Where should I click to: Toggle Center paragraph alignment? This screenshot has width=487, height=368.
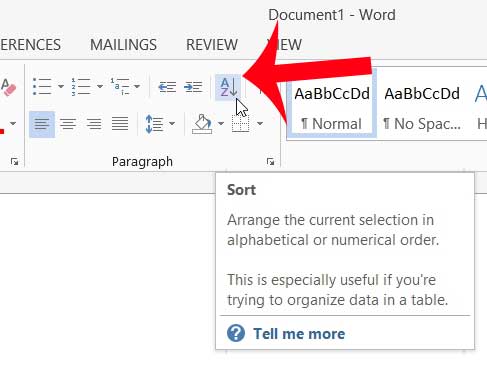coord(68,124)
